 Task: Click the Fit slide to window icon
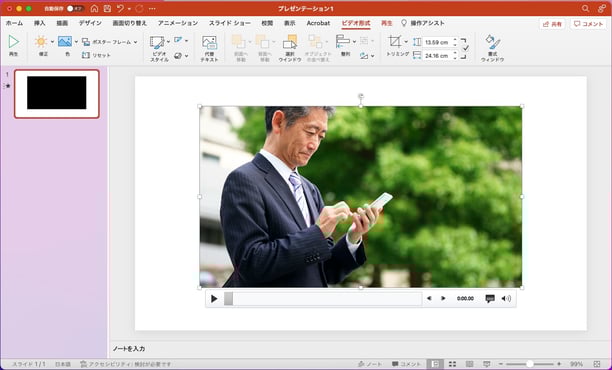coord(597,364)
